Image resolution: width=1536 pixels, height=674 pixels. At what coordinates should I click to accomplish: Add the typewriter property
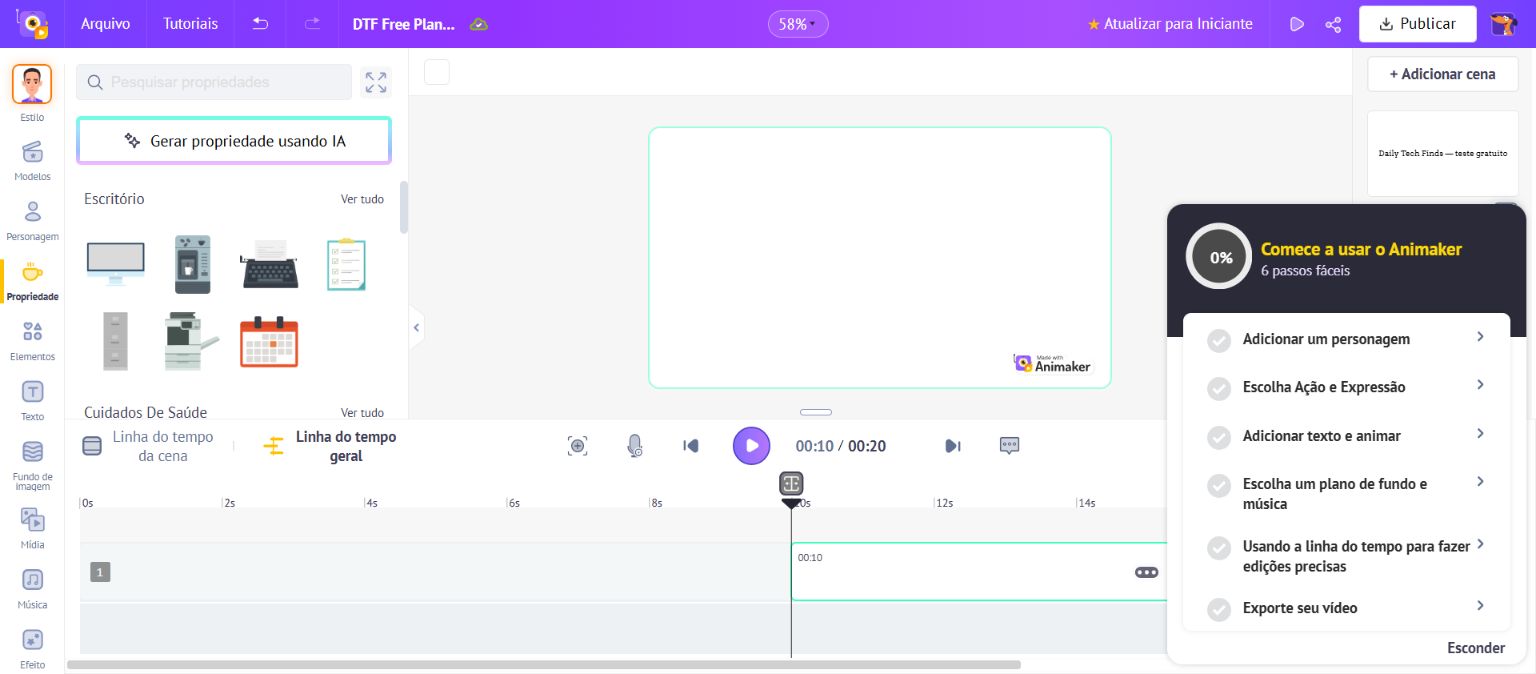coord(270,264)
